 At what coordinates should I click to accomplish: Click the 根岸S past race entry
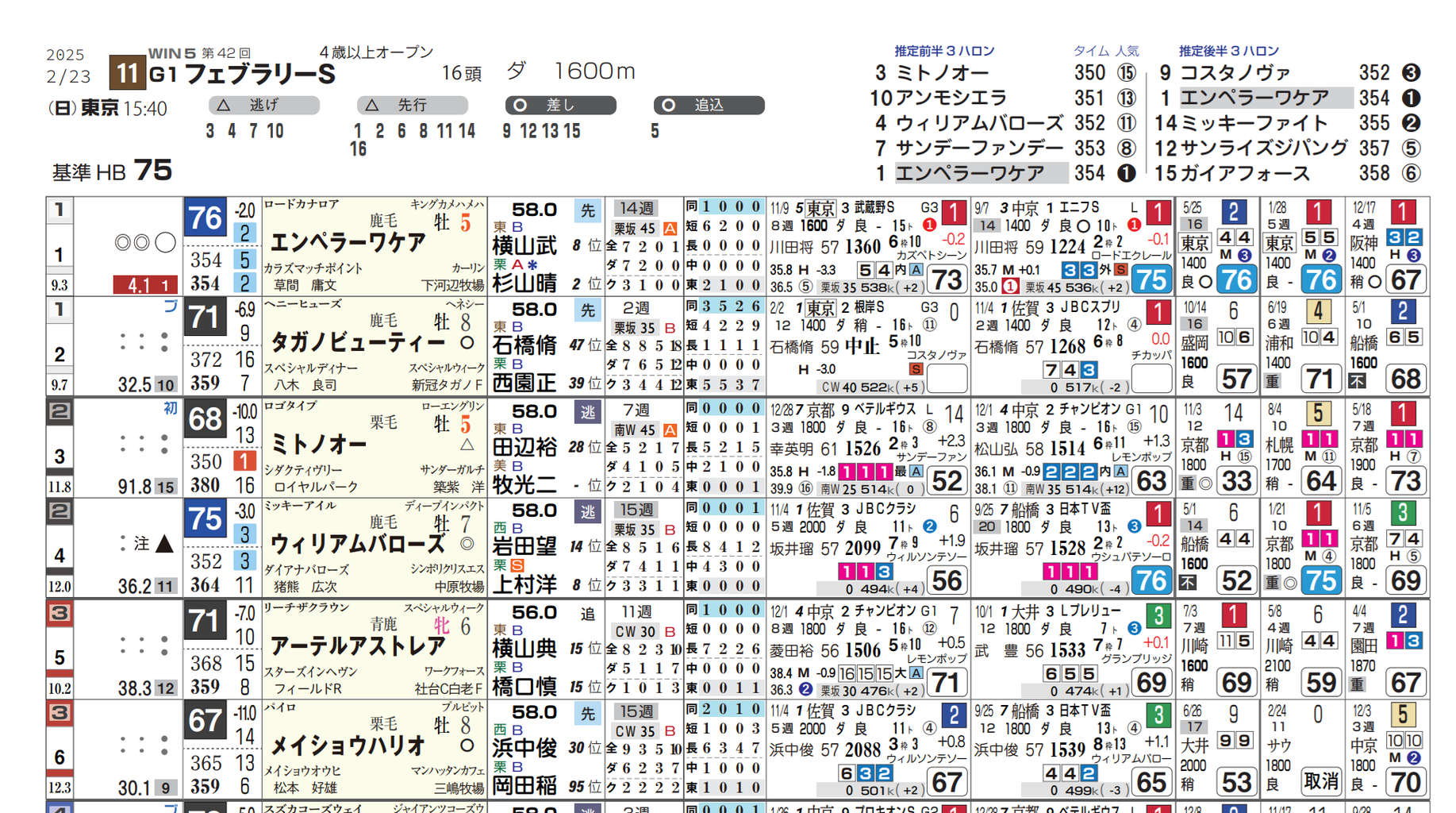point(868,346)
